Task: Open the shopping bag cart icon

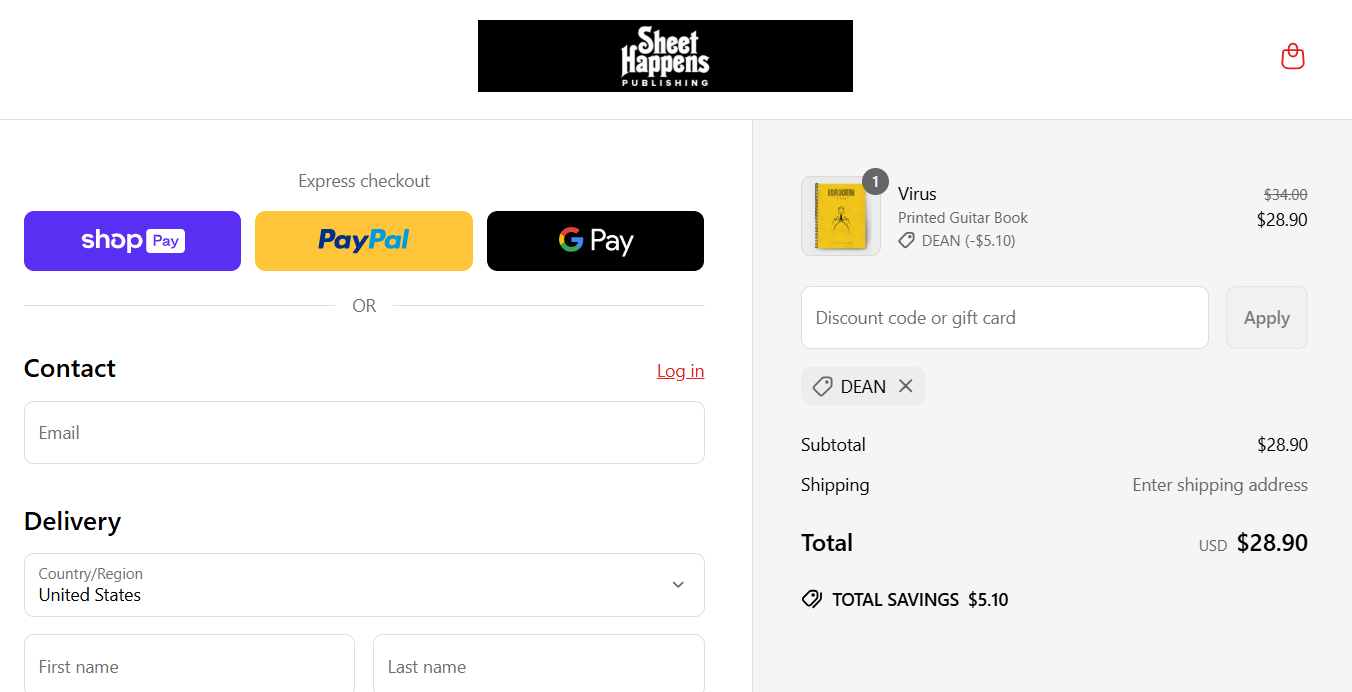Action: click(1293, 56)
